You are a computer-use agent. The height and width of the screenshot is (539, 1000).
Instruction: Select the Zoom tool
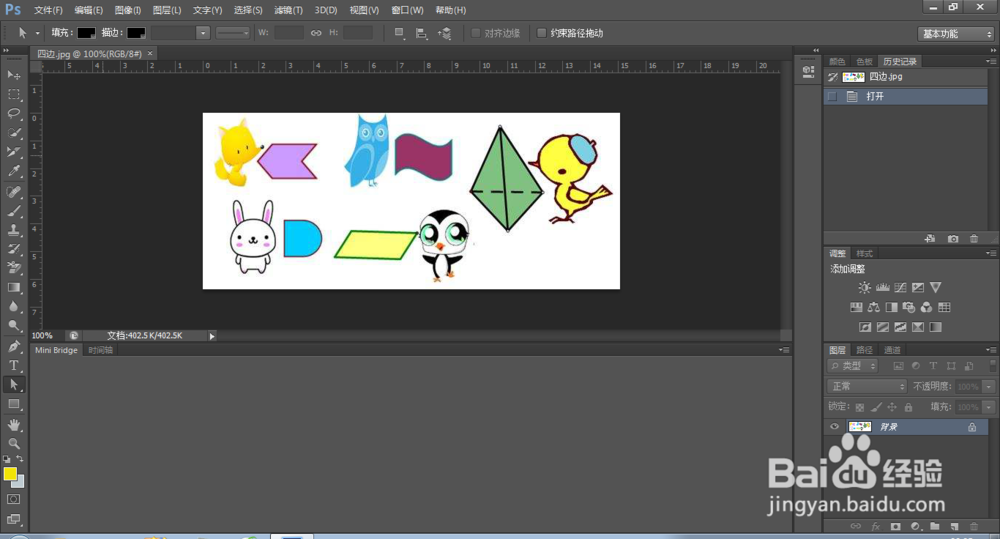pos(13,443)
